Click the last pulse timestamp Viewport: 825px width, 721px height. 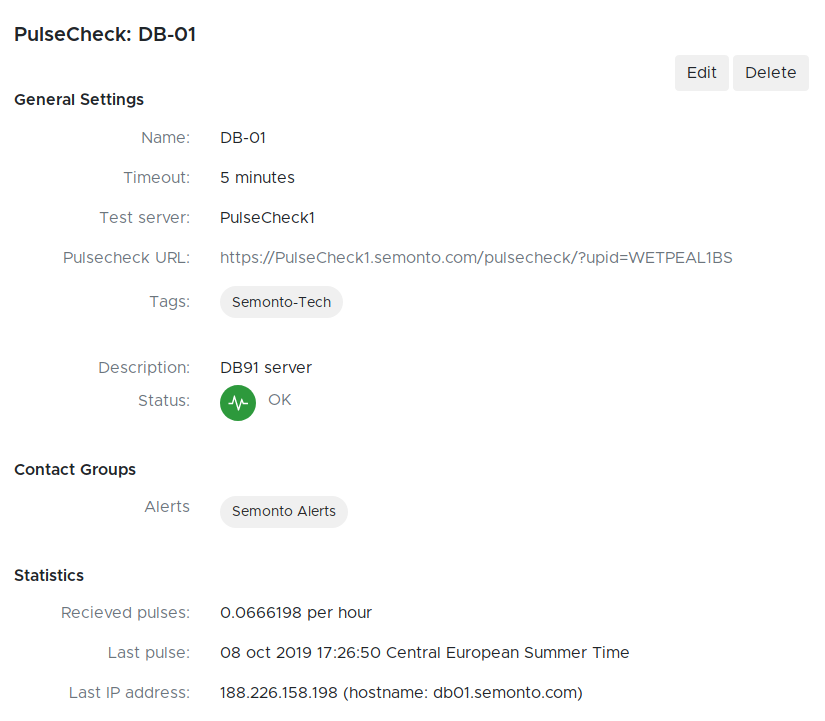pos(424,653)
